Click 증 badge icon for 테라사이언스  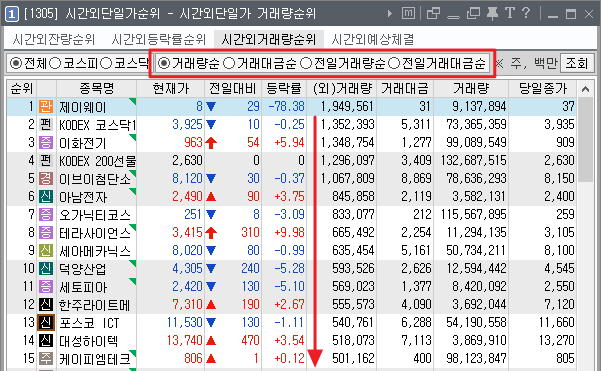(46, 232)
